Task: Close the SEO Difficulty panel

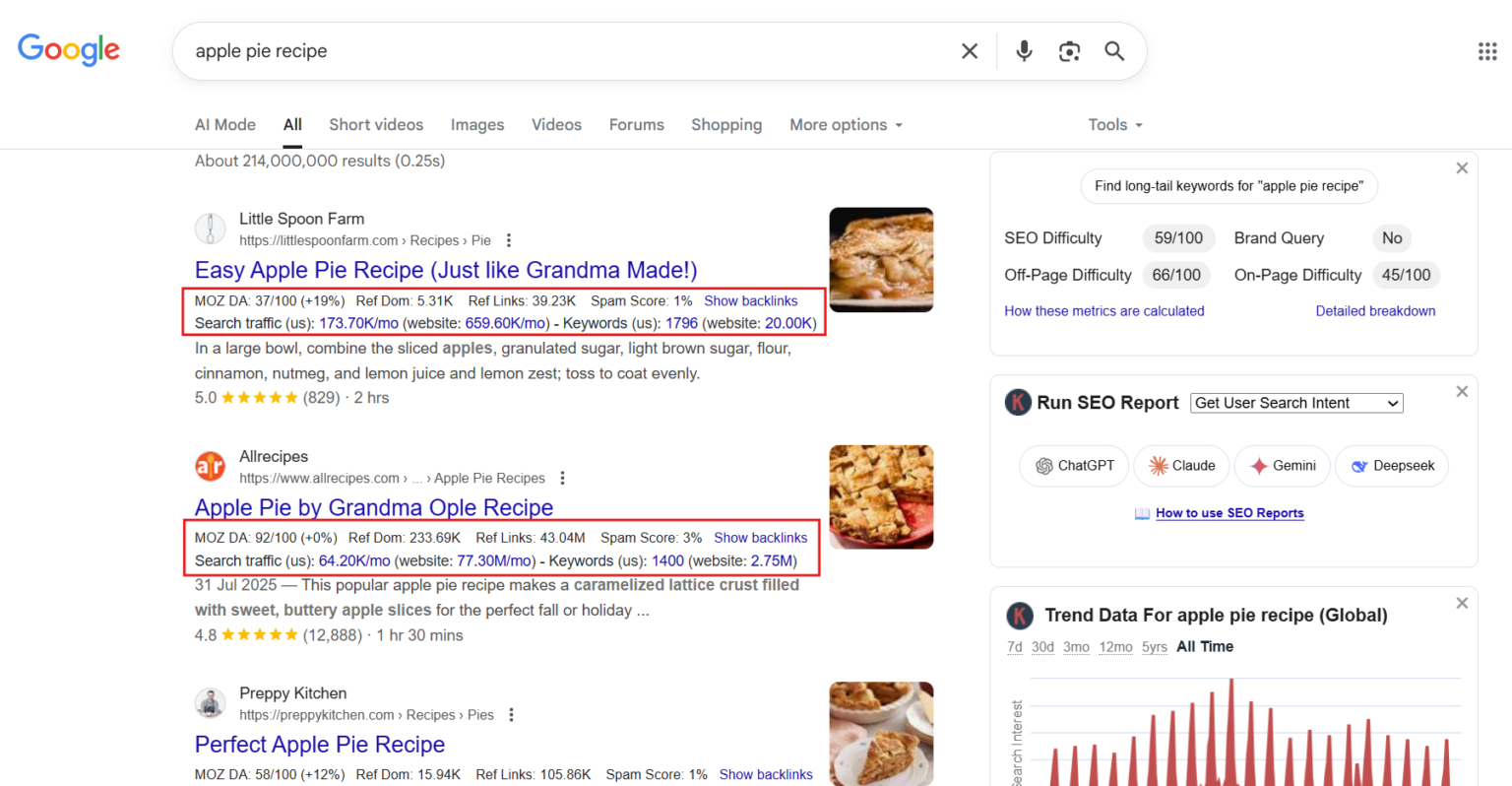Action: click(x=1462, y=168)
